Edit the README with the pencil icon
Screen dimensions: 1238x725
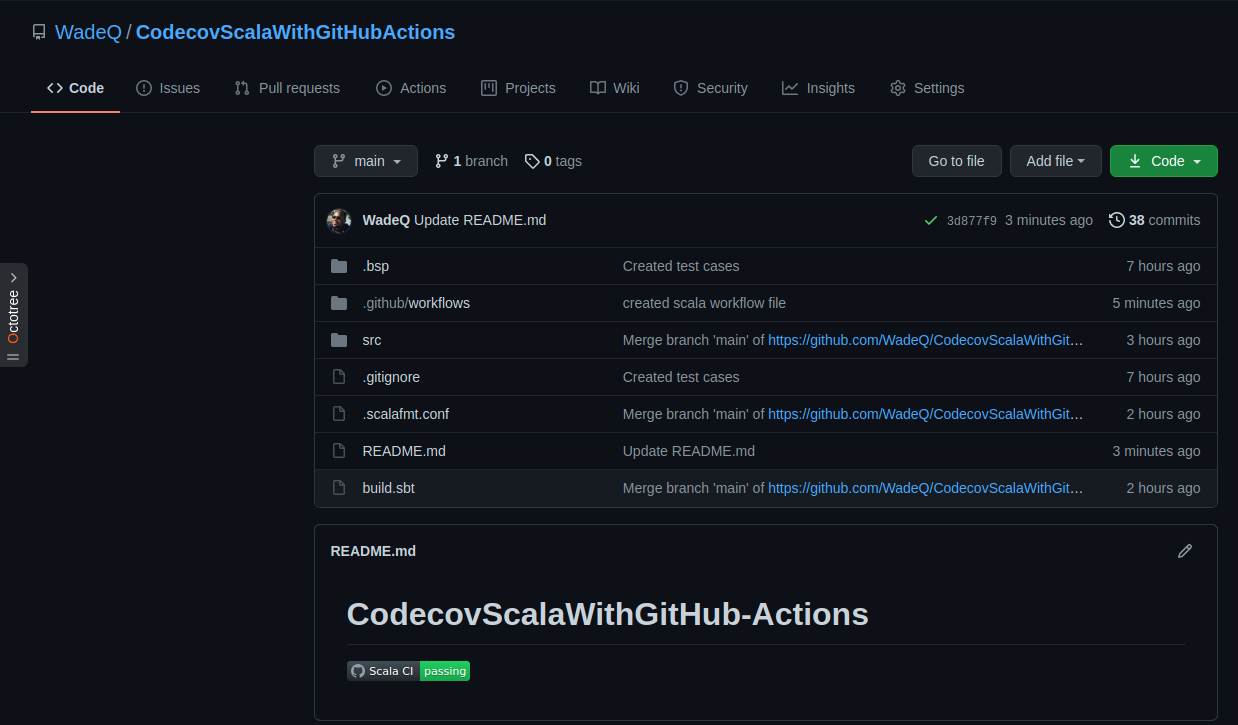(1185, 551)
